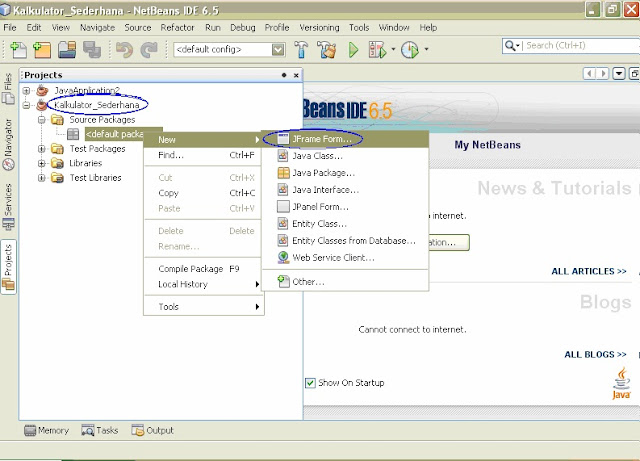
Task: Open the Tools submenu in context menu
Action: tap(204, 307)
